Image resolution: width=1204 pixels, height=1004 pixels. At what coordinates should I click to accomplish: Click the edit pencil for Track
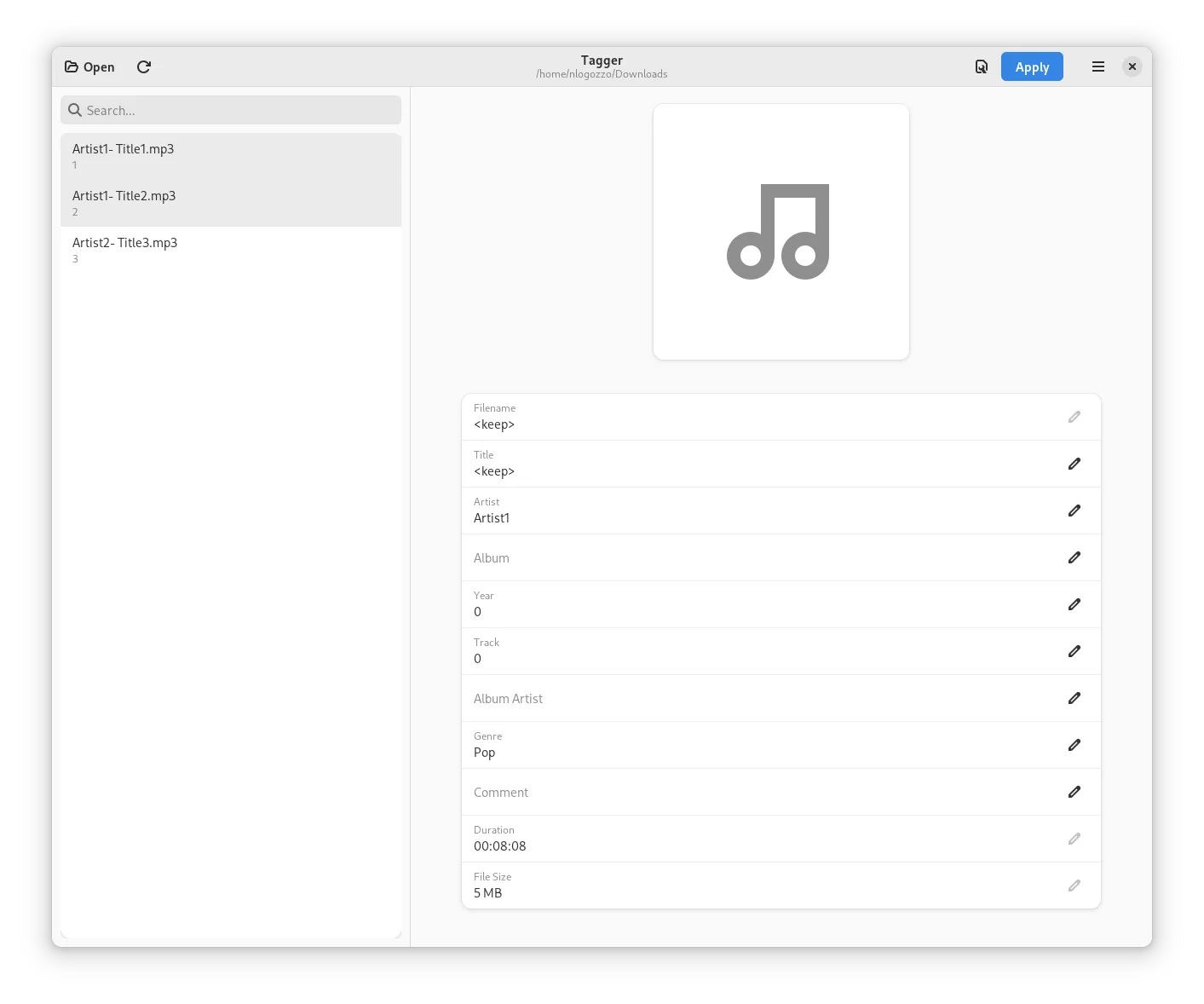tap(1074, 651)
